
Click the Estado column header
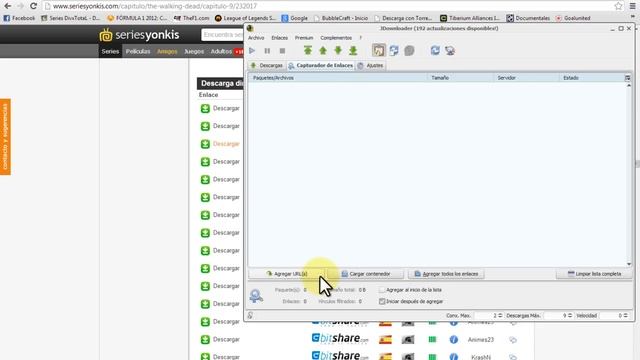[x=591, y=78]
